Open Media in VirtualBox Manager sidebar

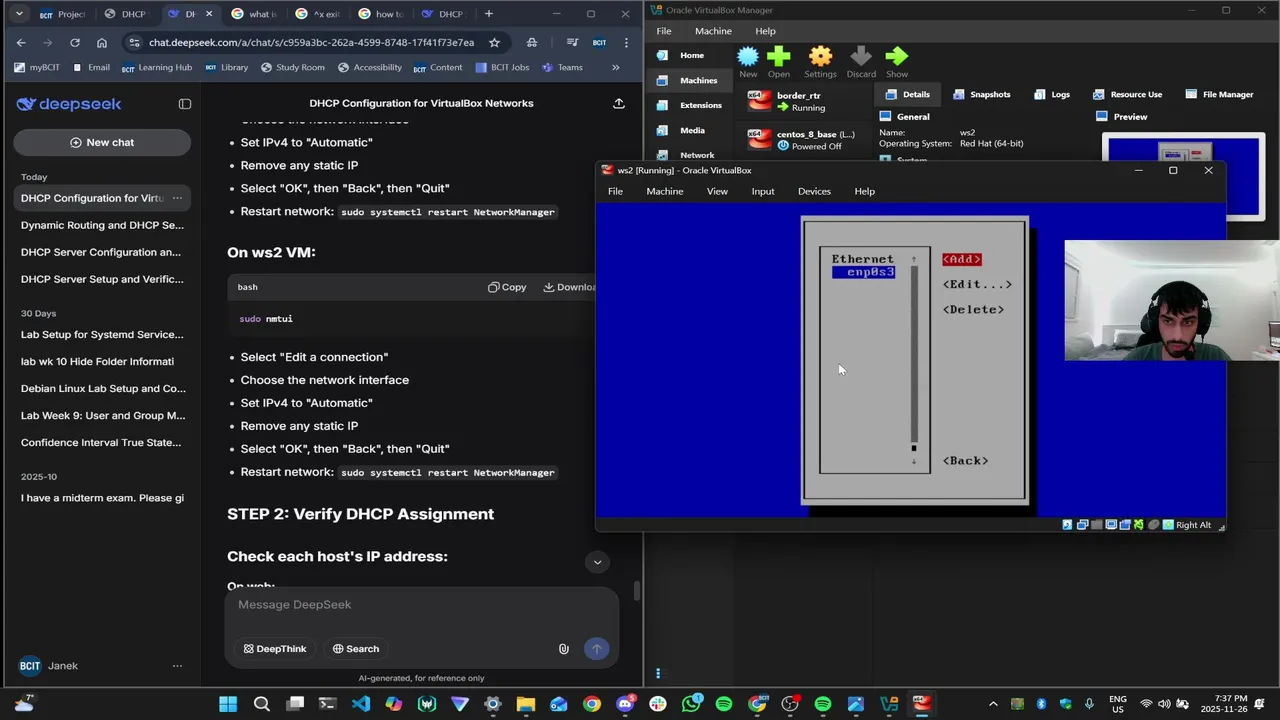coord(690,130)
